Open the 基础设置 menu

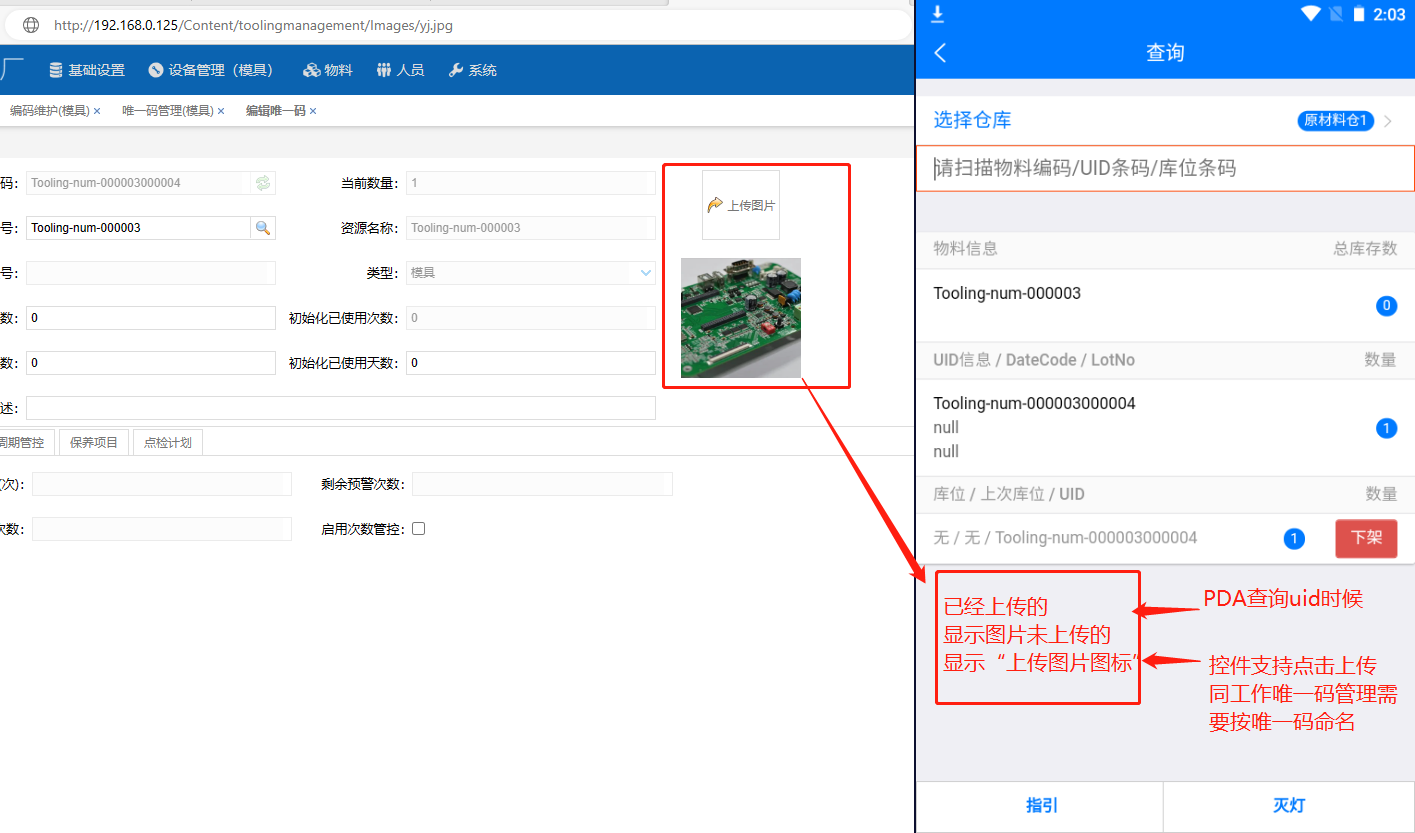point(87,70)
